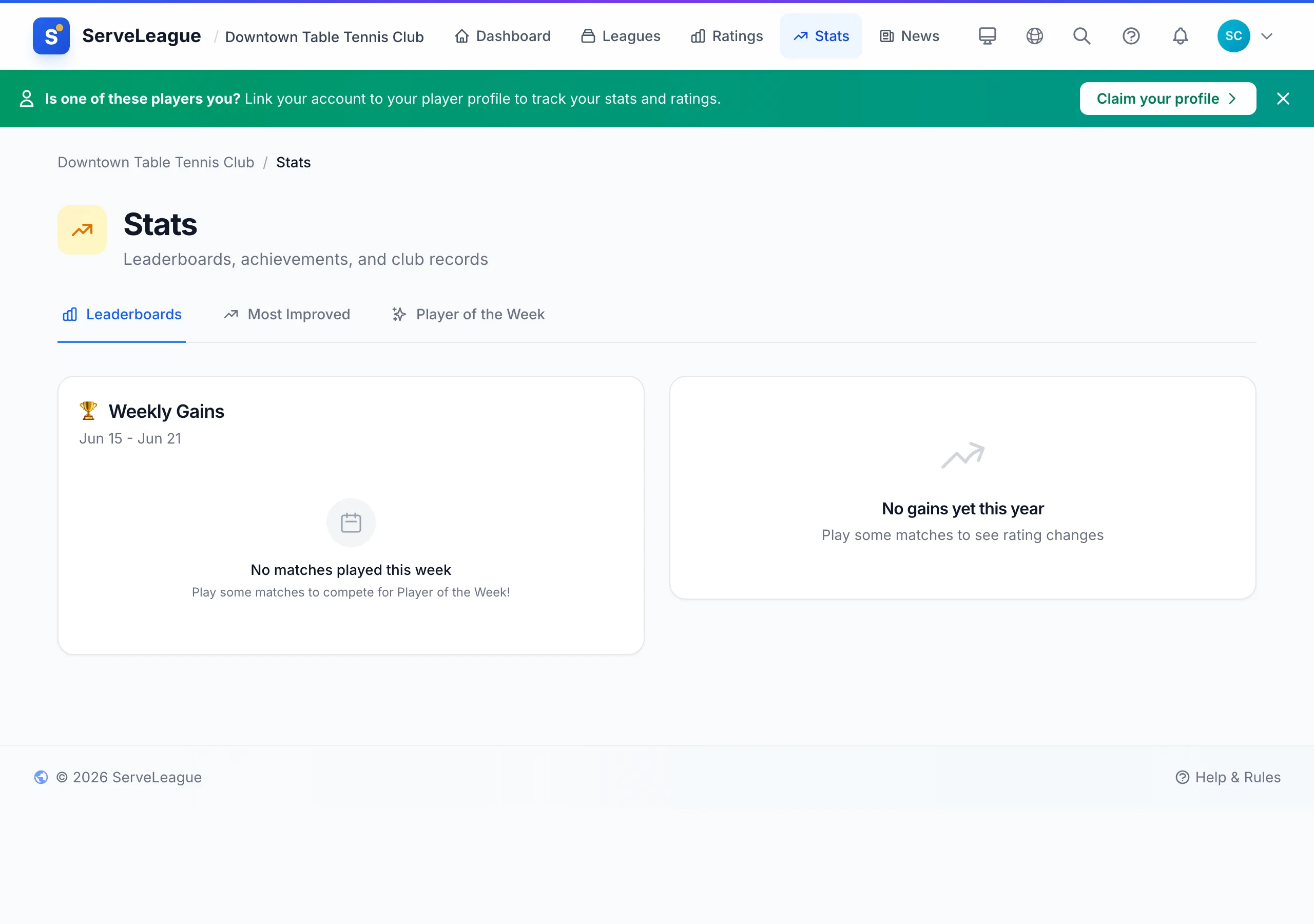Click the globe language icon in header
This screenshot has width=1314, height=924.
coord(1035,36)
